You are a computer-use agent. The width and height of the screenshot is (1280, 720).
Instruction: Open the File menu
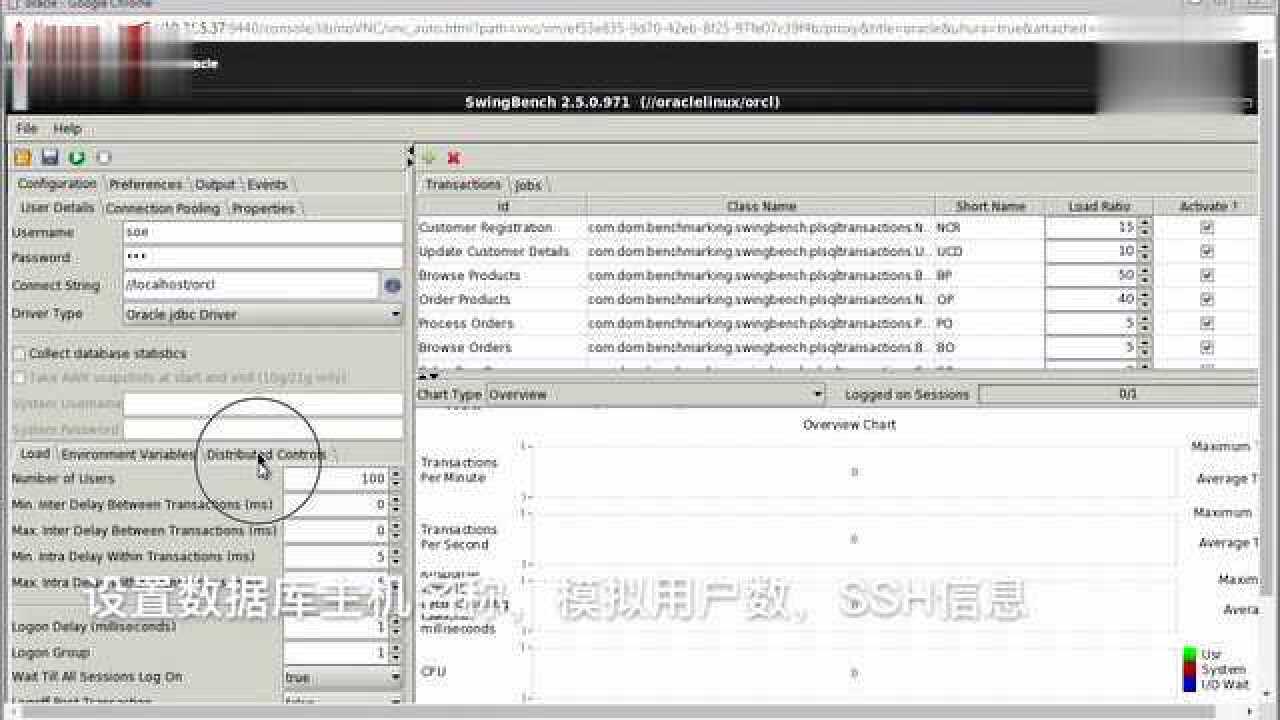(27, 129)
